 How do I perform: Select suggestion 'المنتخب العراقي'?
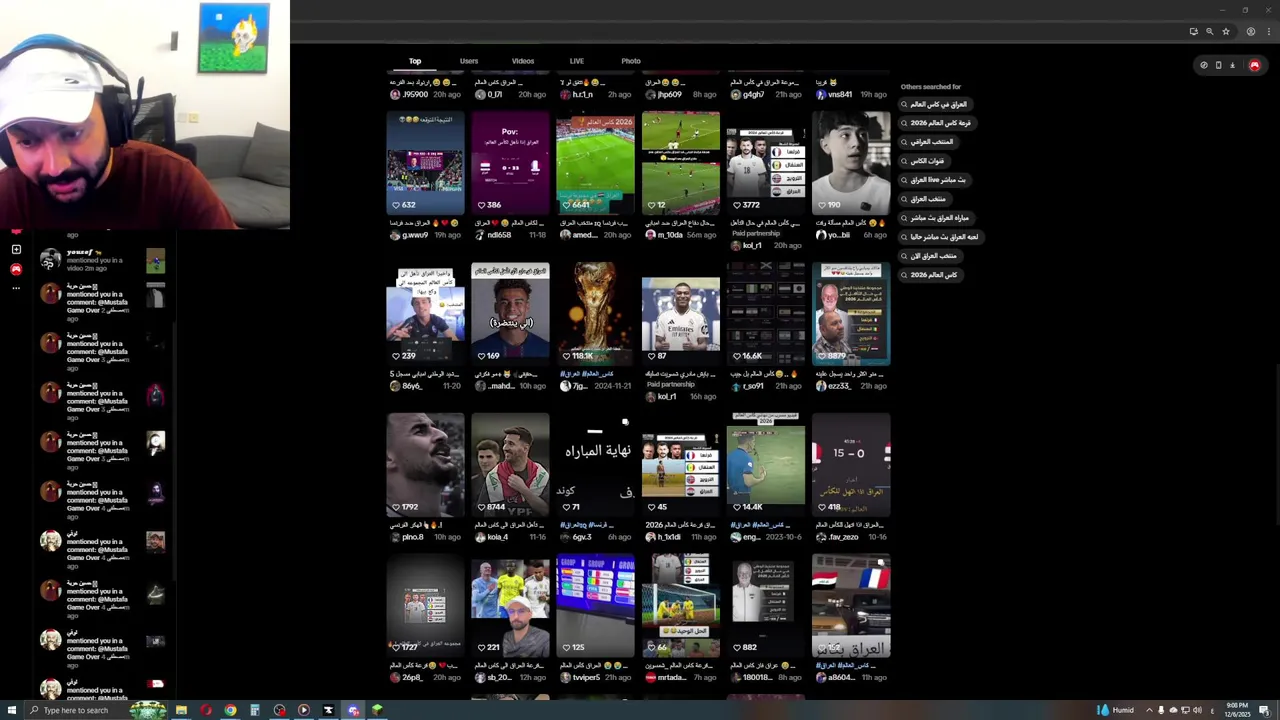pyautogui.click(x=927, y=142)
